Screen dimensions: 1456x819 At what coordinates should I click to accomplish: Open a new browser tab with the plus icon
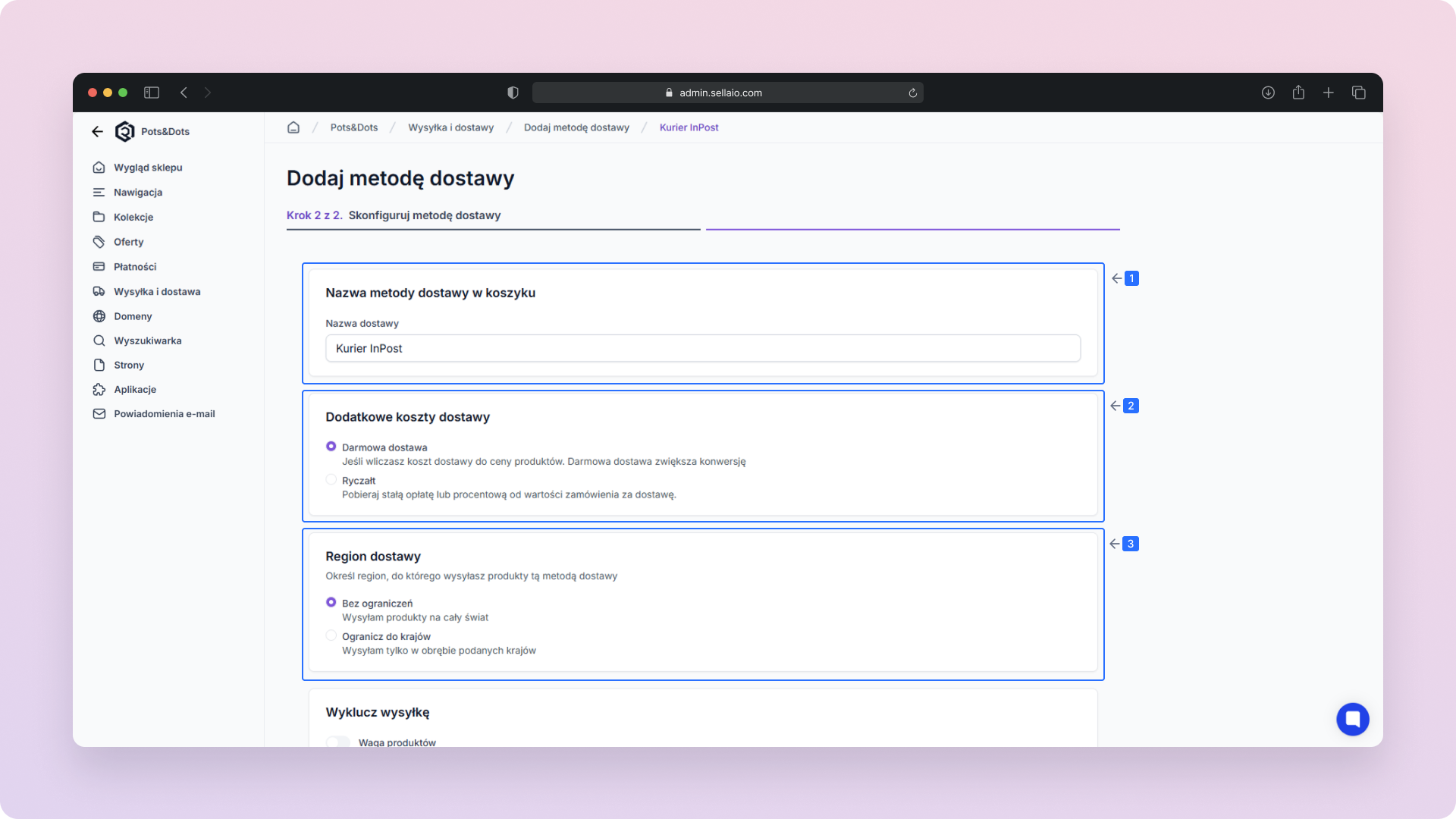(x=1329, y=93)
